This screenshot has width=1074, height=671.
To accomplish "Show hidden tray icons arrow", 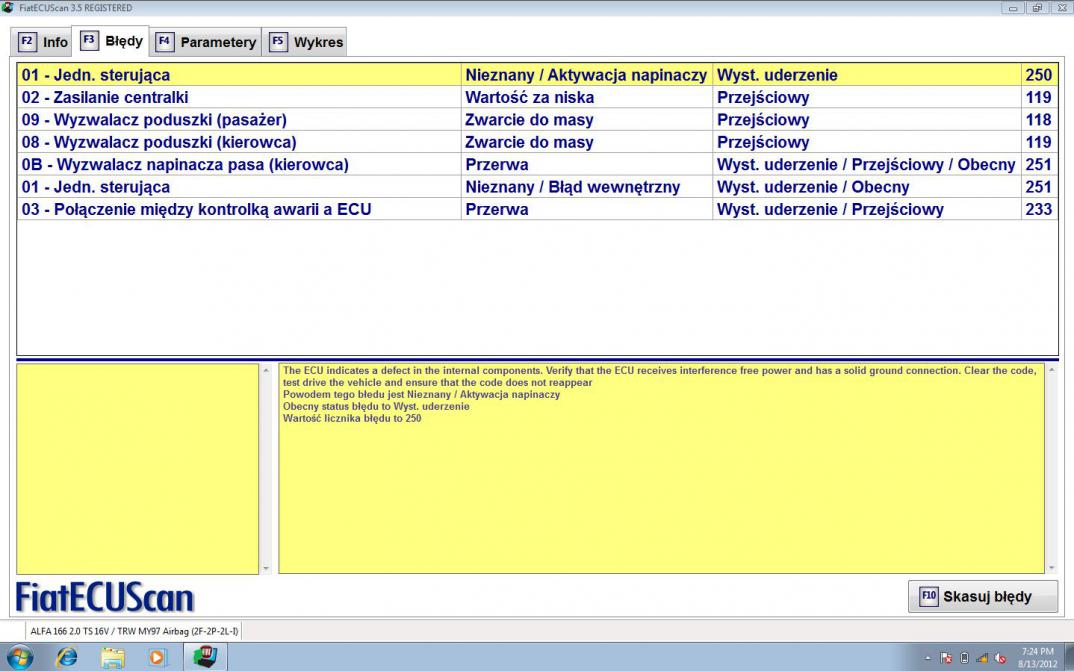I will (927, 658).
